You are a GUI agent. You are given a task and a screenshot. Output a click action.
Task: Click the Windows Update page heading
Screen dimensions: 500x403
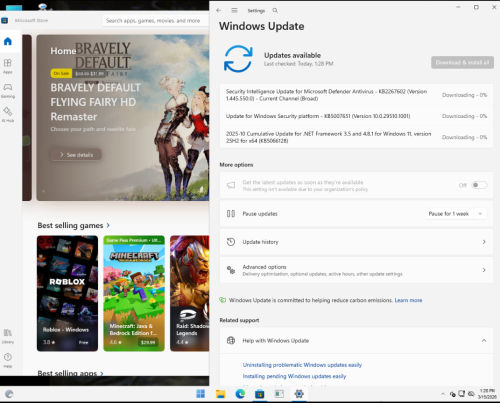(261, 26)
